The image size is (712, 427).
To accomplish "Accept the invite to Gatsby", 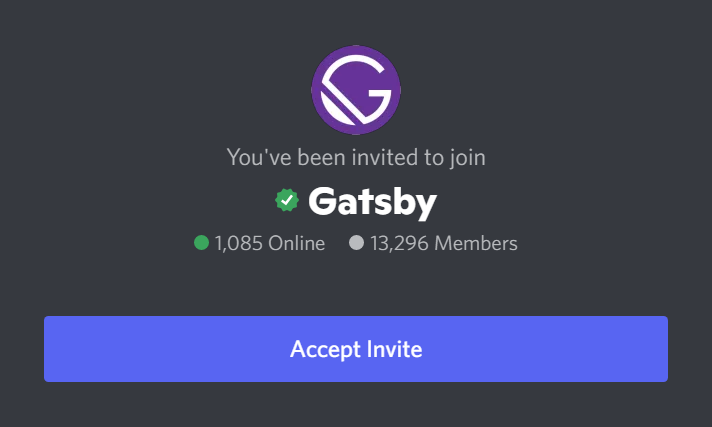I will (x=356, y=349).
